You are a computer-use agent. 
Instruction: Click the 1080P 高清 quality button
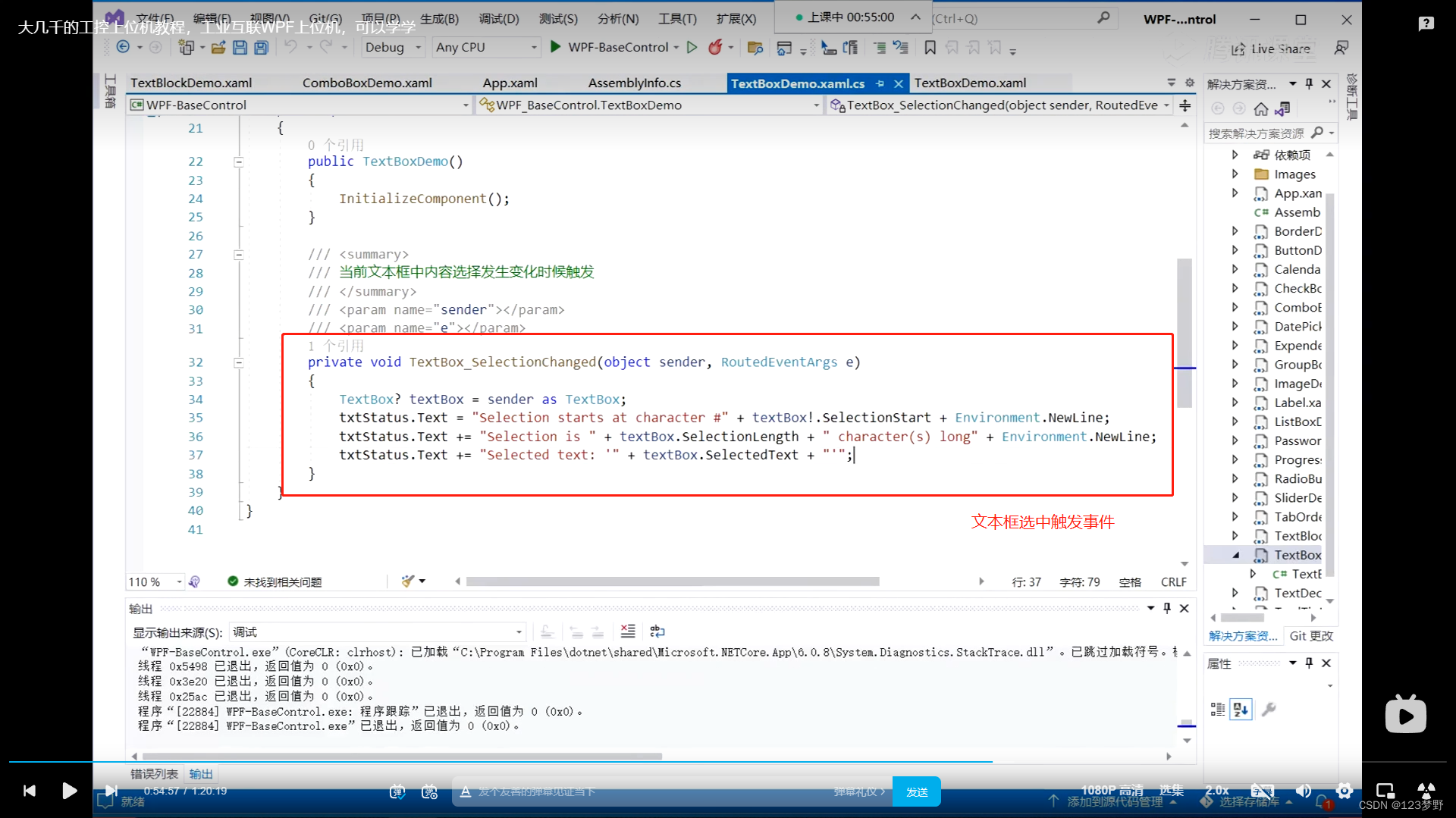pos(1112,791)
